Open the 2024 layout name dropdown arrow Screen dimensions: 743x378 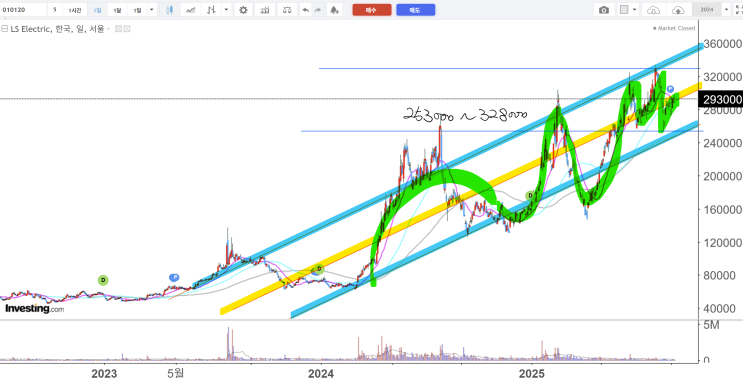726,10
